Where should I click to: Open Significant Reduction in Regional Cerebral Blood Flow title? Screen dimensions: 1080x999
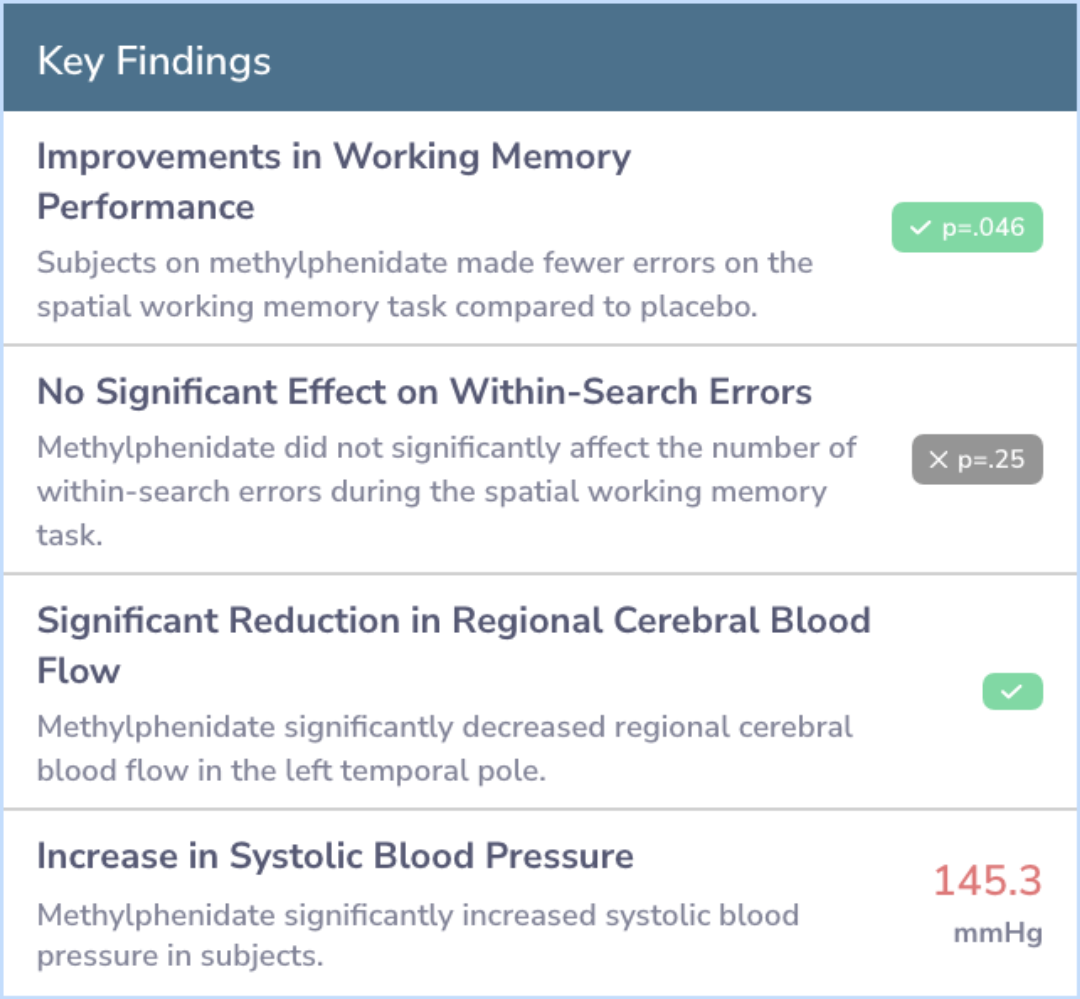454,646
